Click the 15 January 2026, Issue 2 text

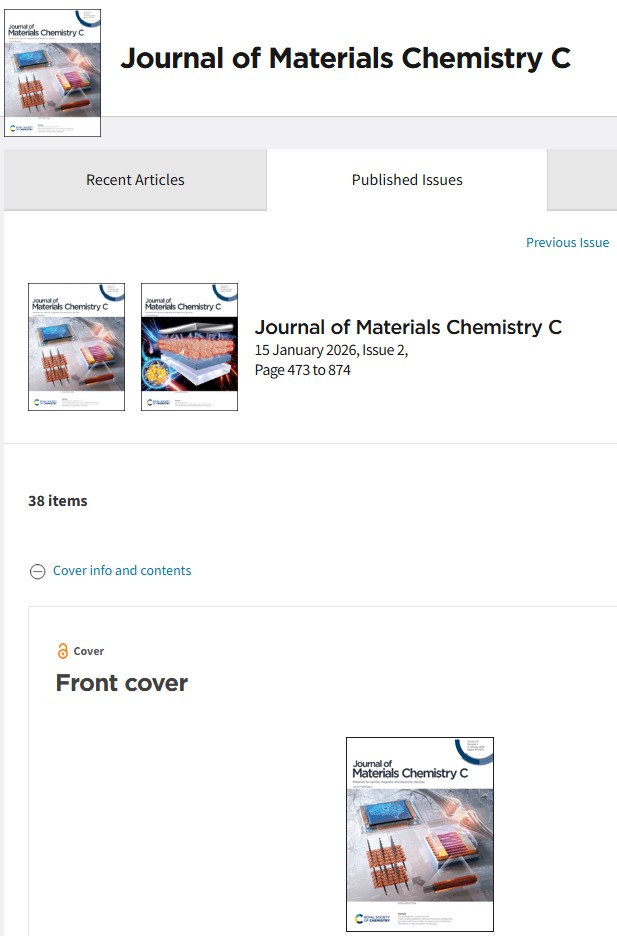331,350
